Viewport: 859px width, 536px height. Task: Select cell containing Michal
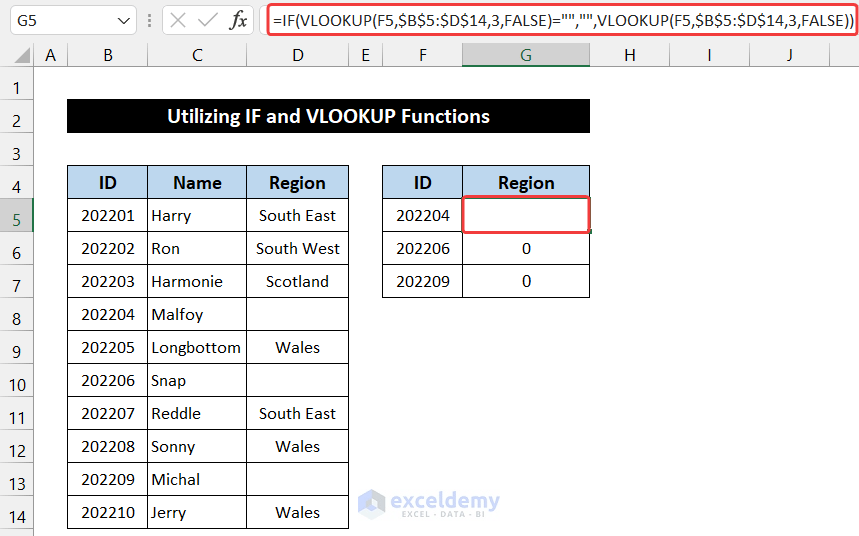click(197, 480)
